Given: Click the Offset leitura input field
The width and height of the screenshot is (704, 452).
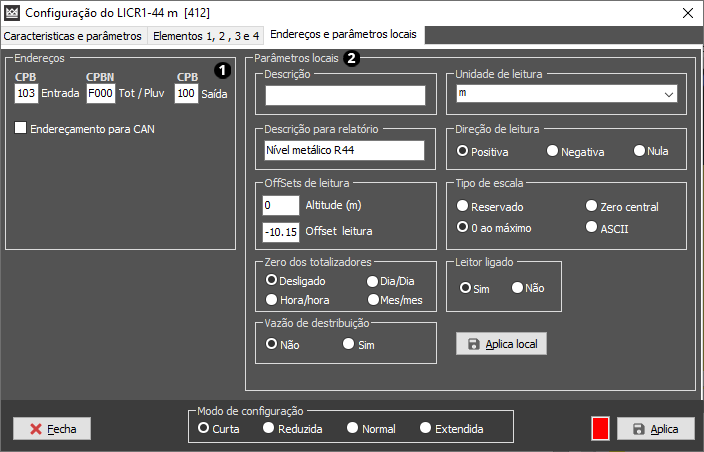Looking at the screenshot, I should point(280,233).
